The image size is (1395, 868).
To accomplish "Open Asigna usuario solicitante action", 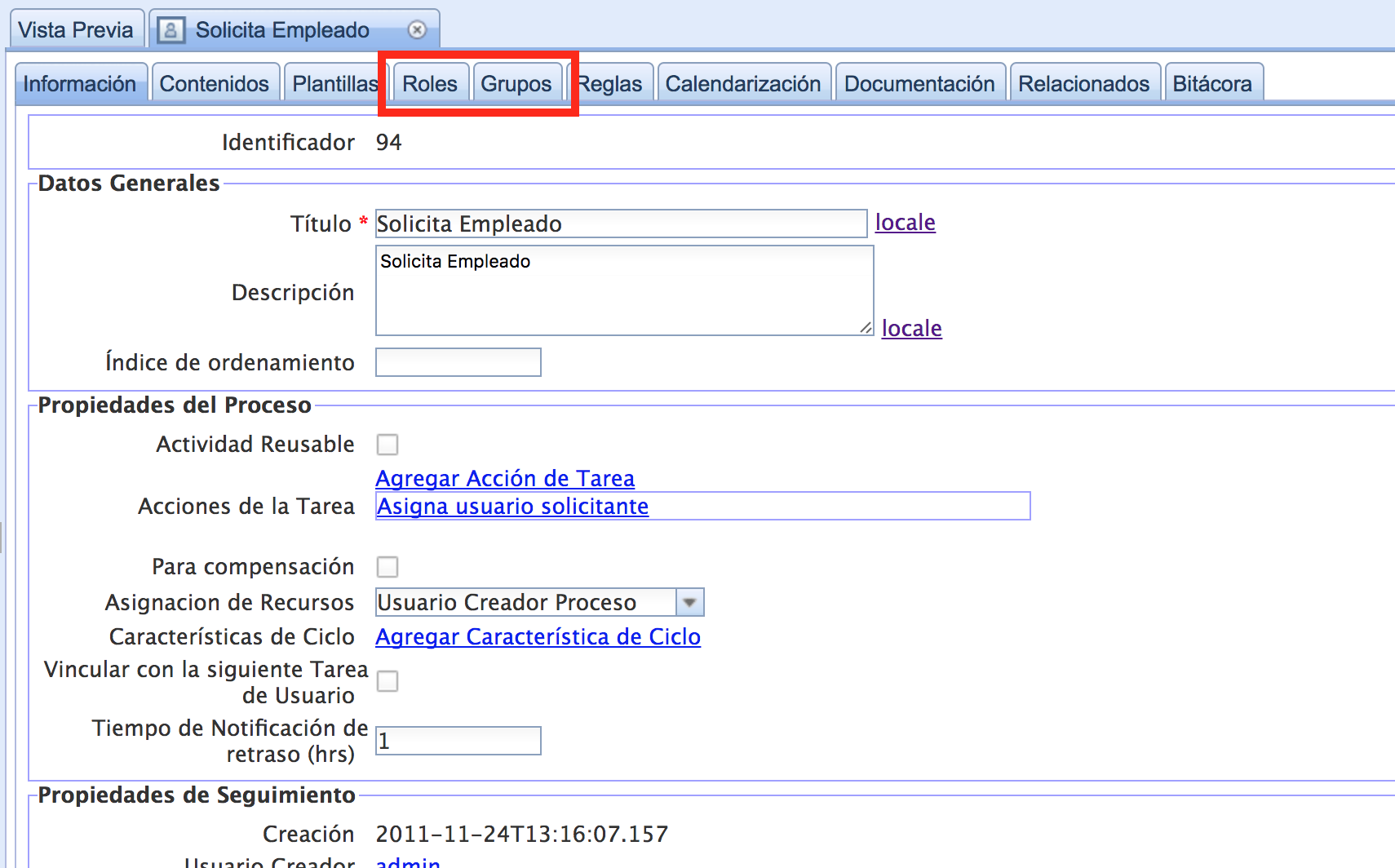I will pyautogui.click(x=512, y=507).
